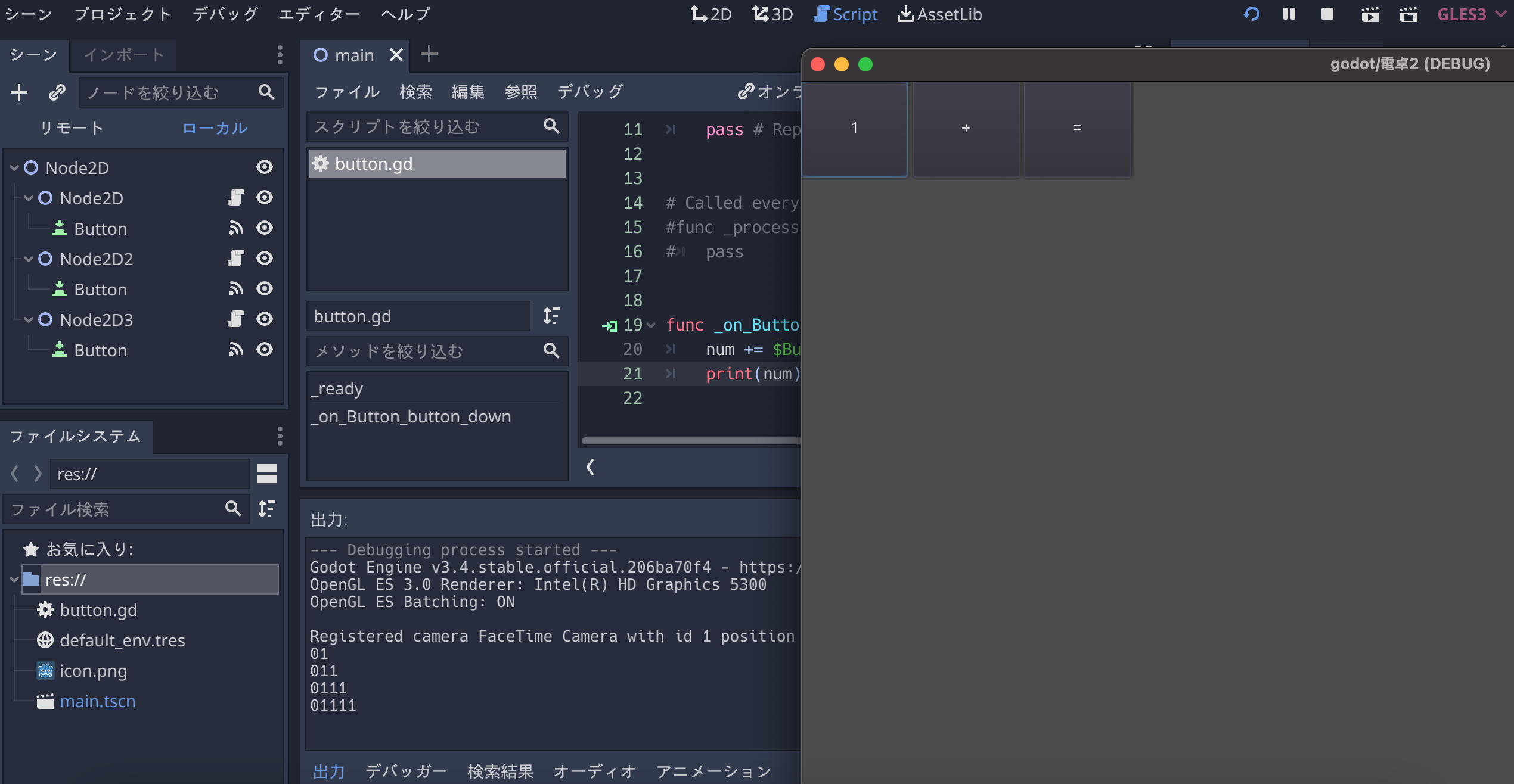Open the プロジェクト menu

(122, 14)
